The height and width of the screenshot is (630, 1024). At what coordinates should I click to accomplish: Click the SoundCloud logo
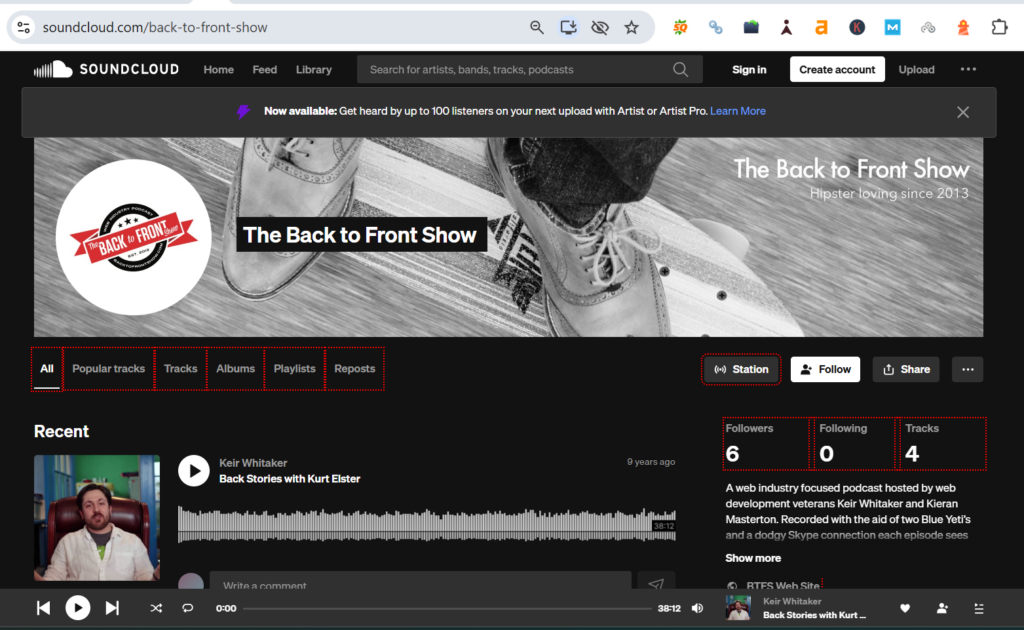point(106,69)
